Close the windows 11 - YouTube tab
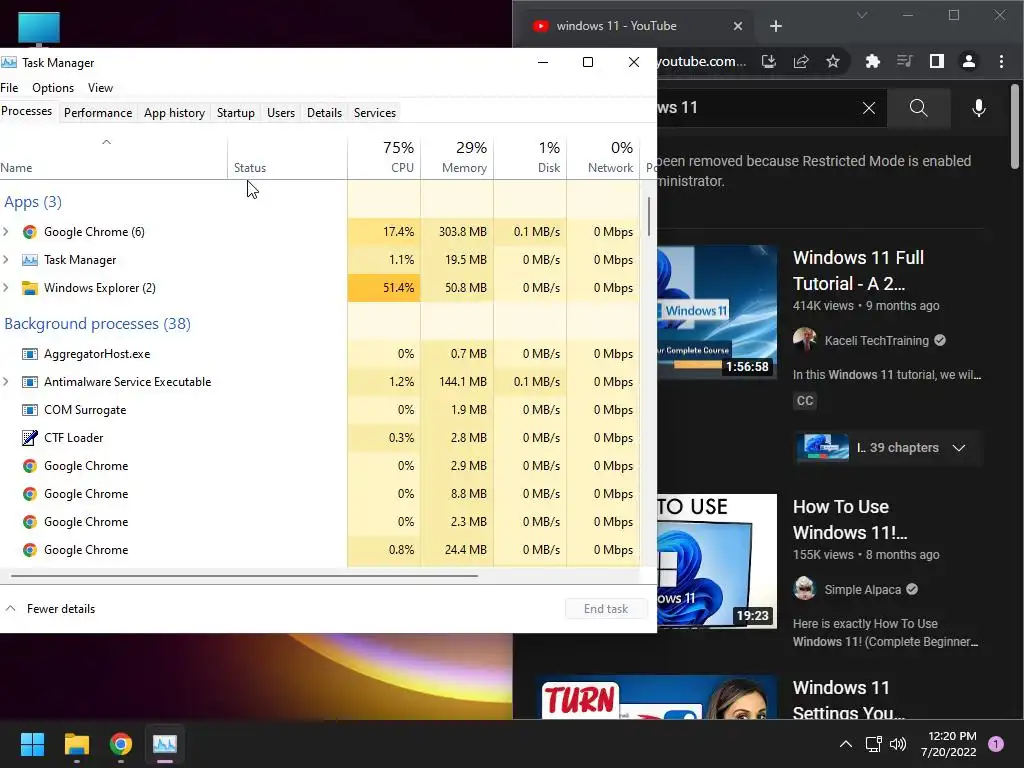The height and width of the screenshot is (768, 1024). (x=738, y=26)
